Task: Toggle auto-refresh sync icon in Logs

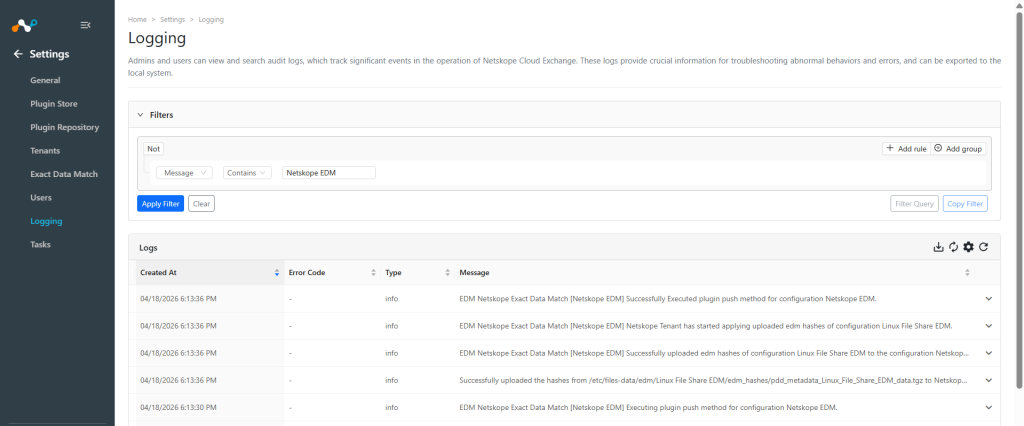Action: coord(953,247)
